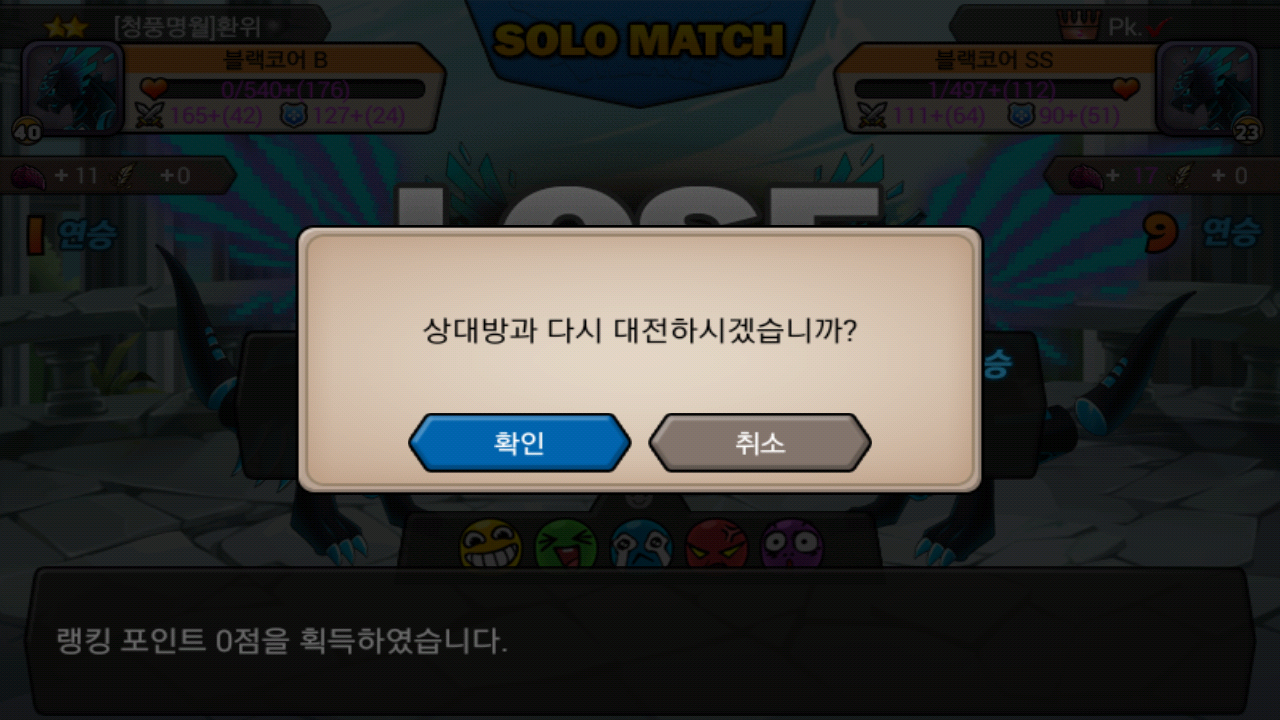Screen dimensions: 1280x720
Task: Confirm the rematch with 확인 button
Action: click(520, 443)
